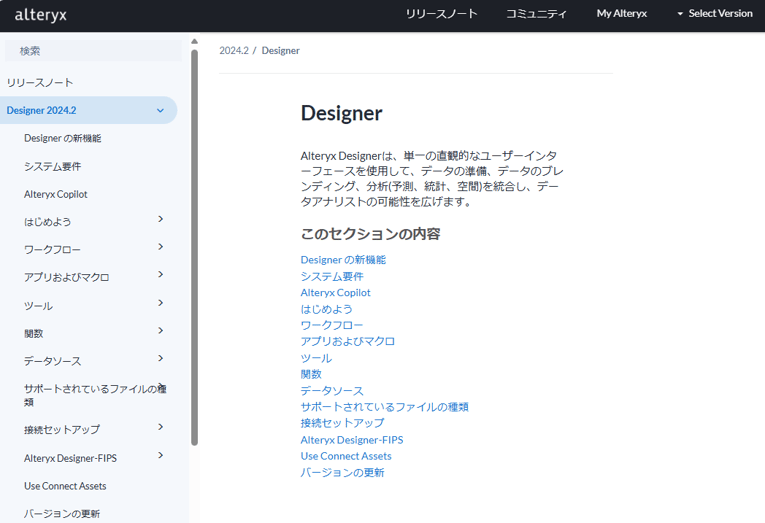Screen dimensions: 765x523
Task: Expand the 関数 sidebar chevron
Action: [x=161, y=331]
